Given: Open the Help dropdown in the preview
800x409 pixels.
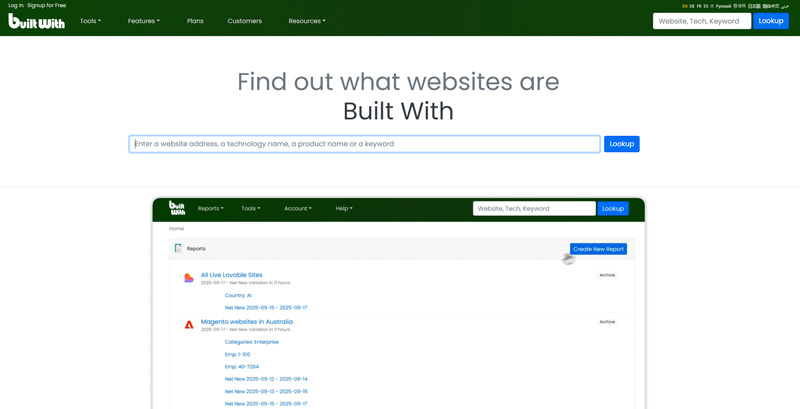Looking at the screenshot, I should [x=343, y=209].
